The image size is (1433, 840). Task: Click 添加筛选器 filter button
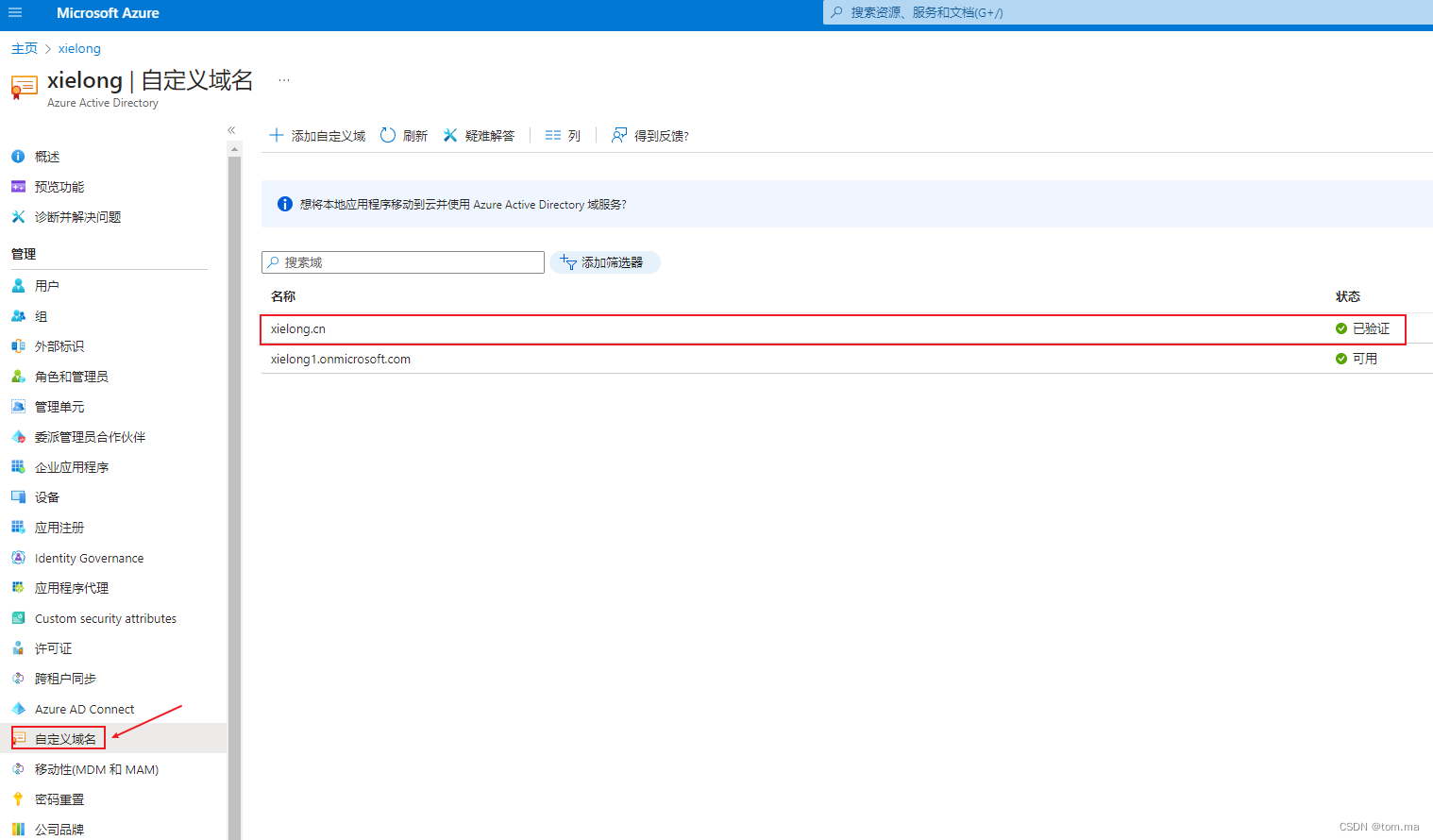(604, 262)
